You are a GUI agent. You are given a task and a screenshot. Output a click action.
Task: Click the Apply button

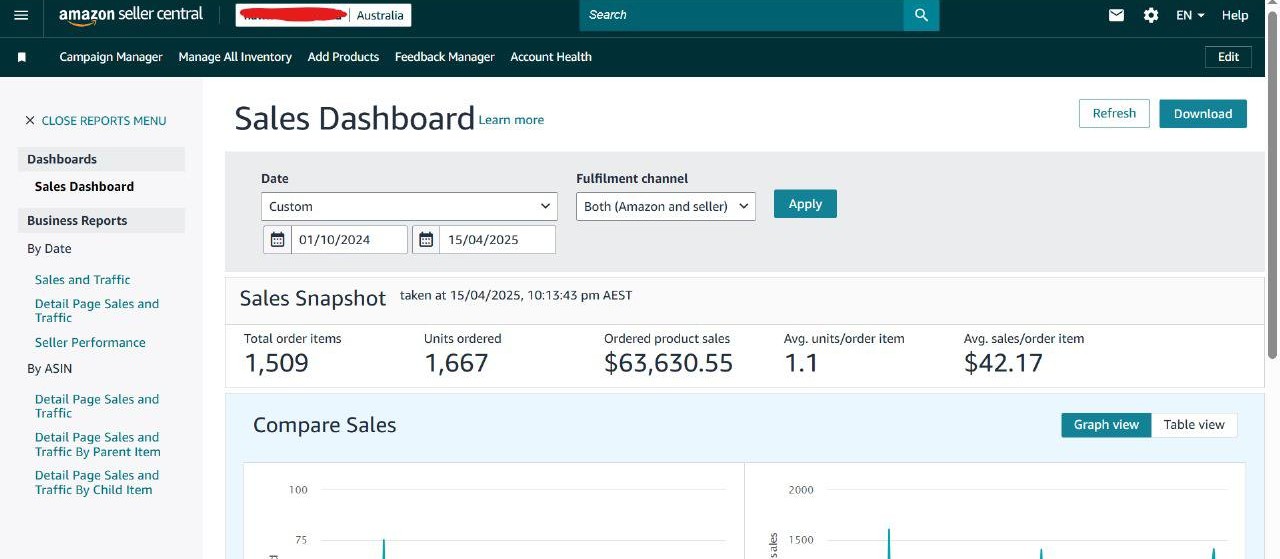(x=805, y=204)
